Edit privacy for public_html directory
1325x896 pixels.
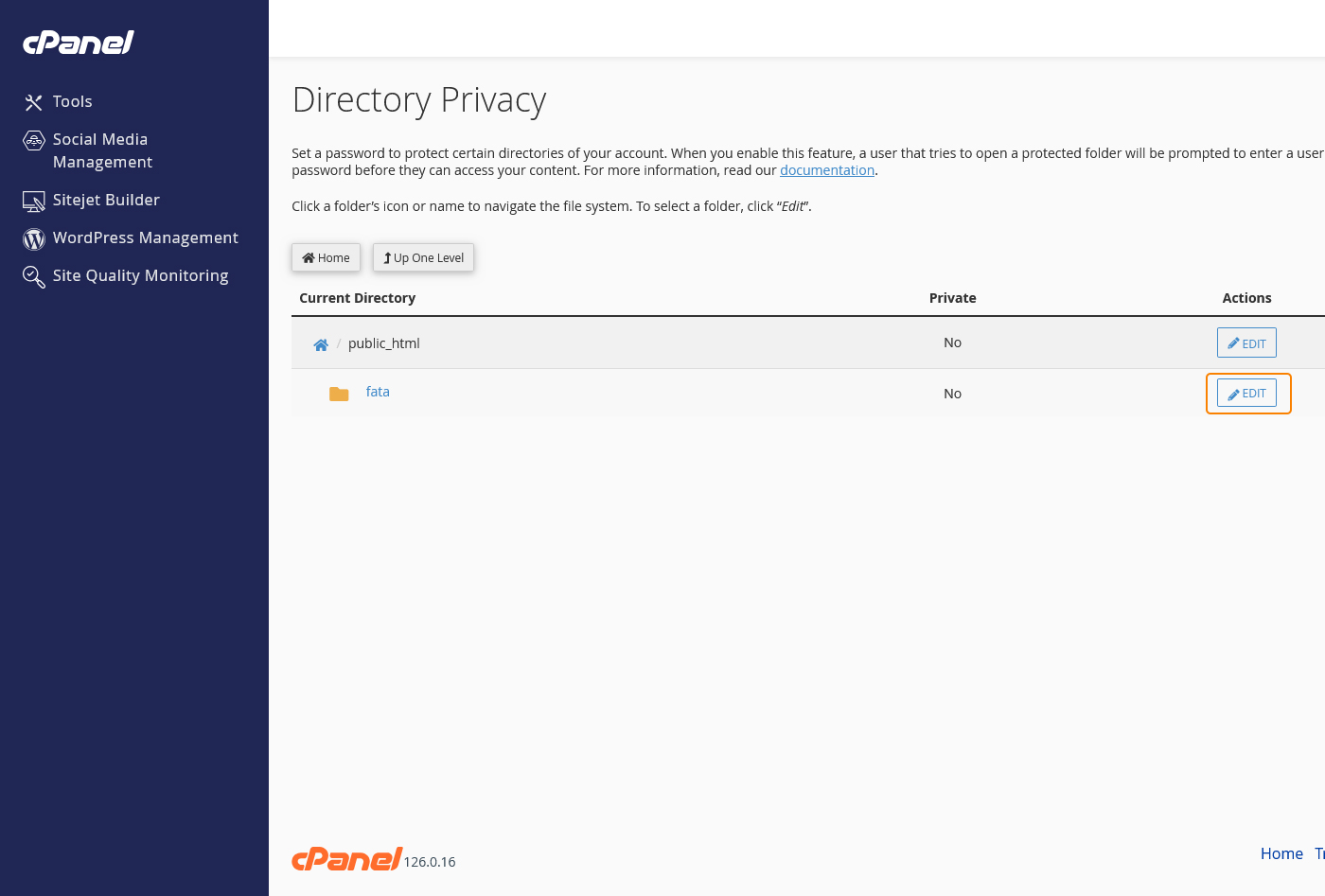[1246, 343]
